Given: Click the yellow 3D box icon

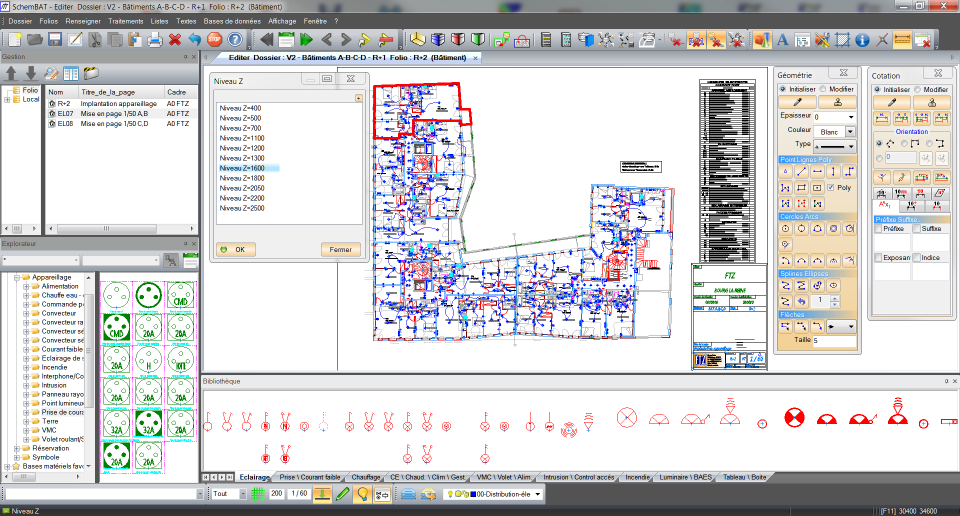Looking at the screenshot, I should pos(418,40).
